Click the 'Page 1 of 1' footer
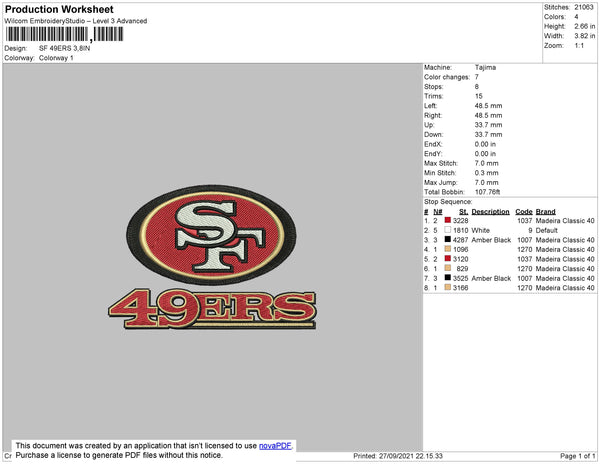600x464 pixels. coord(578,456)
